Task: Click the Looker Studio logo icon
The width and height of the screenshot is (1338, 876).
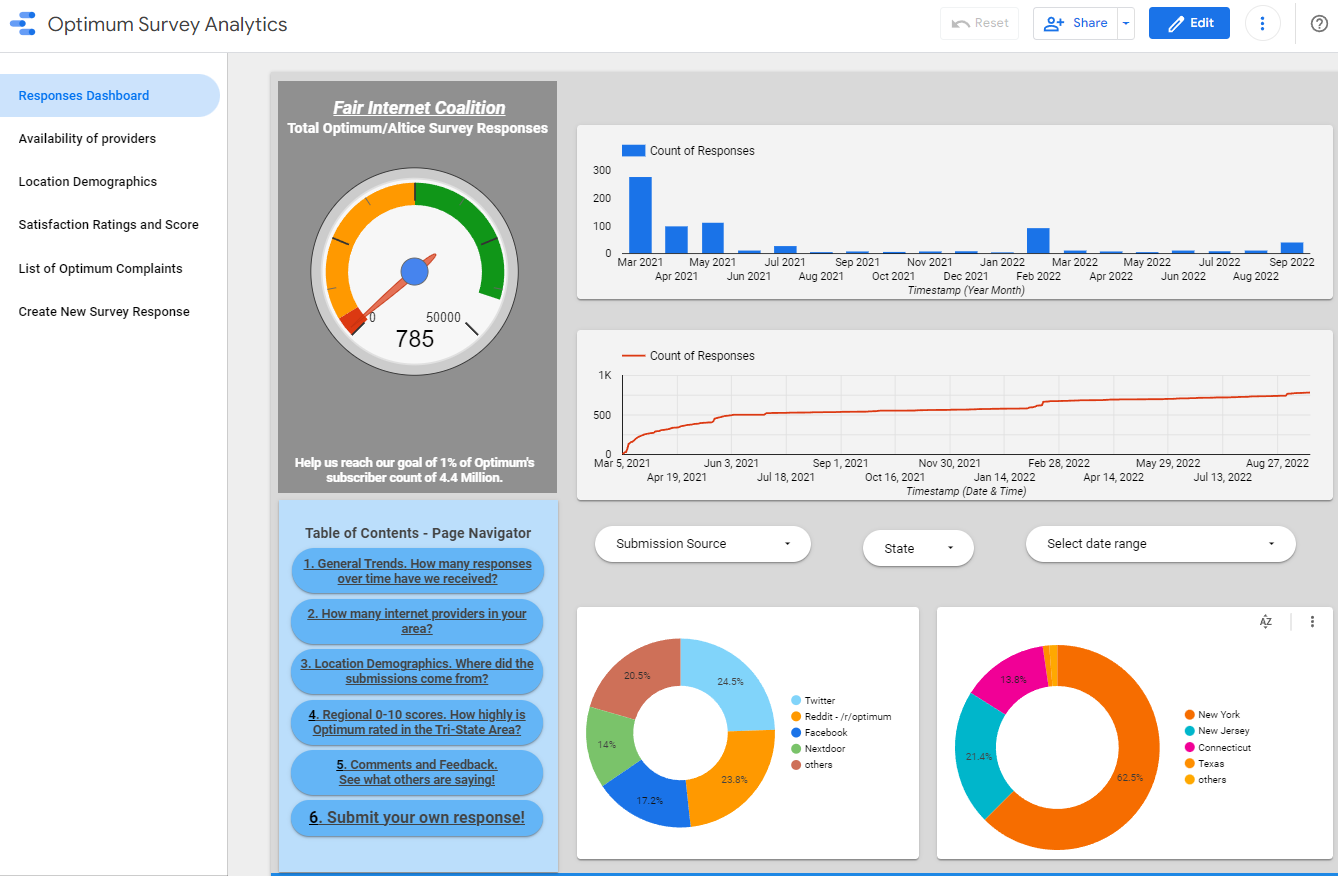Action: [x=22, y=24]
